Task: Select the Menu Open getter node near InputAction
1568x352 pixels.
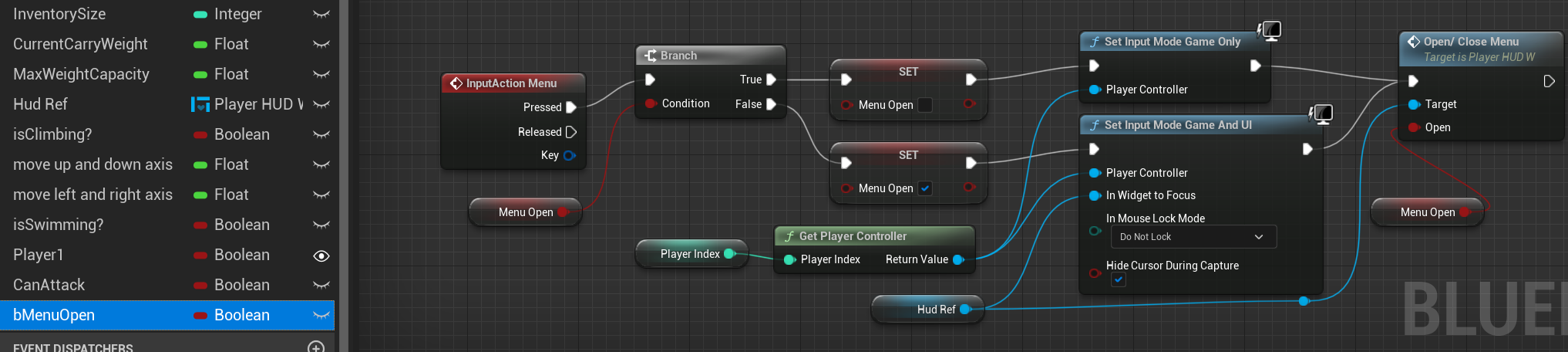Action: (526, 212)
